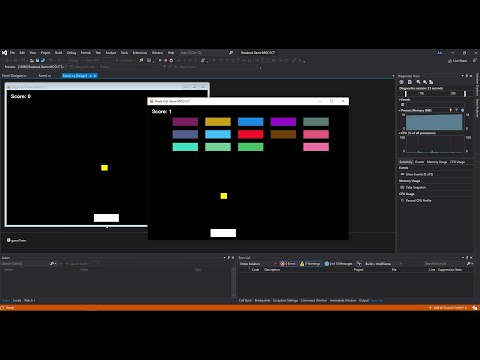Open the Diagnostic Tools window options dropdown
The height and width of the screenshot is (360, 480).
(x=462, y=76)
